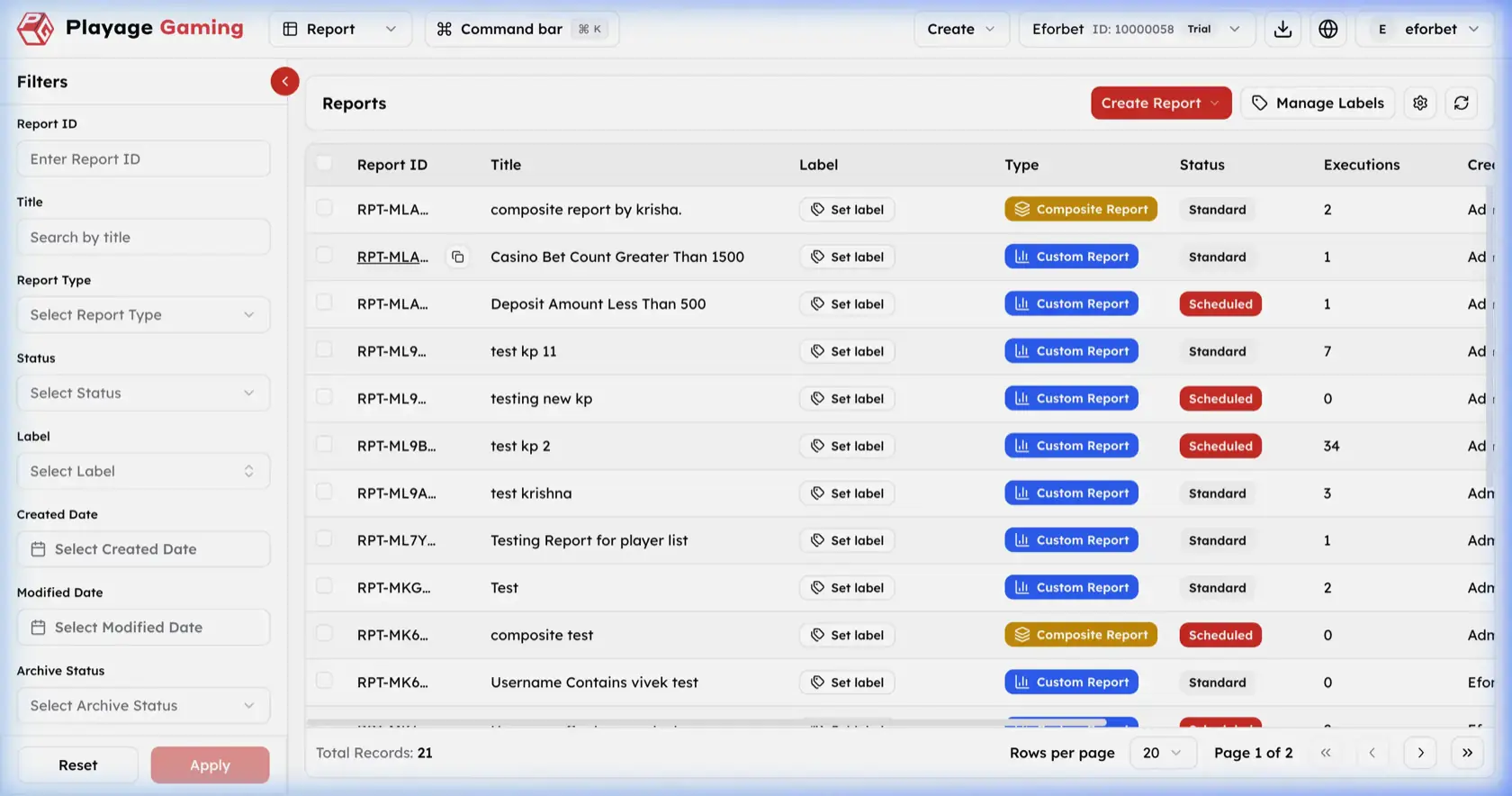Focus the Search by title field
Screen dimensions: 1512x796
pyautogui.click(x=143, y=237)
